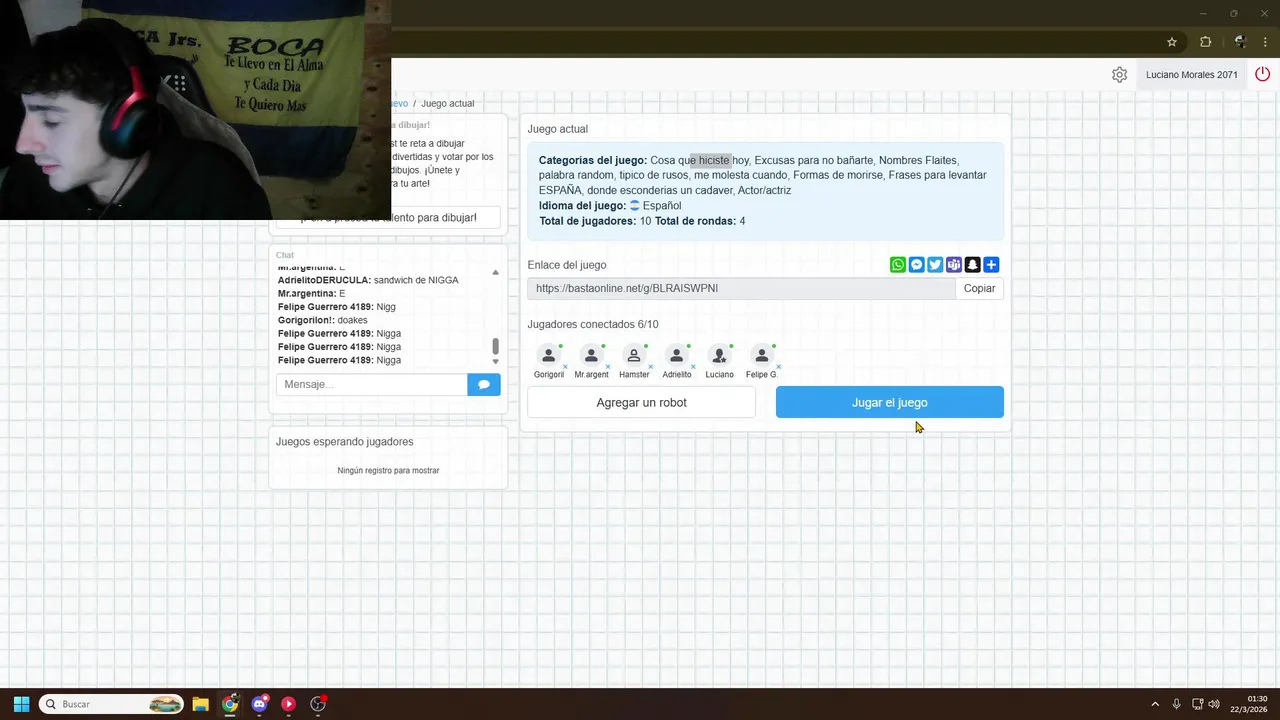Click Juego actual breadcrumb

[x=448, y=103]
